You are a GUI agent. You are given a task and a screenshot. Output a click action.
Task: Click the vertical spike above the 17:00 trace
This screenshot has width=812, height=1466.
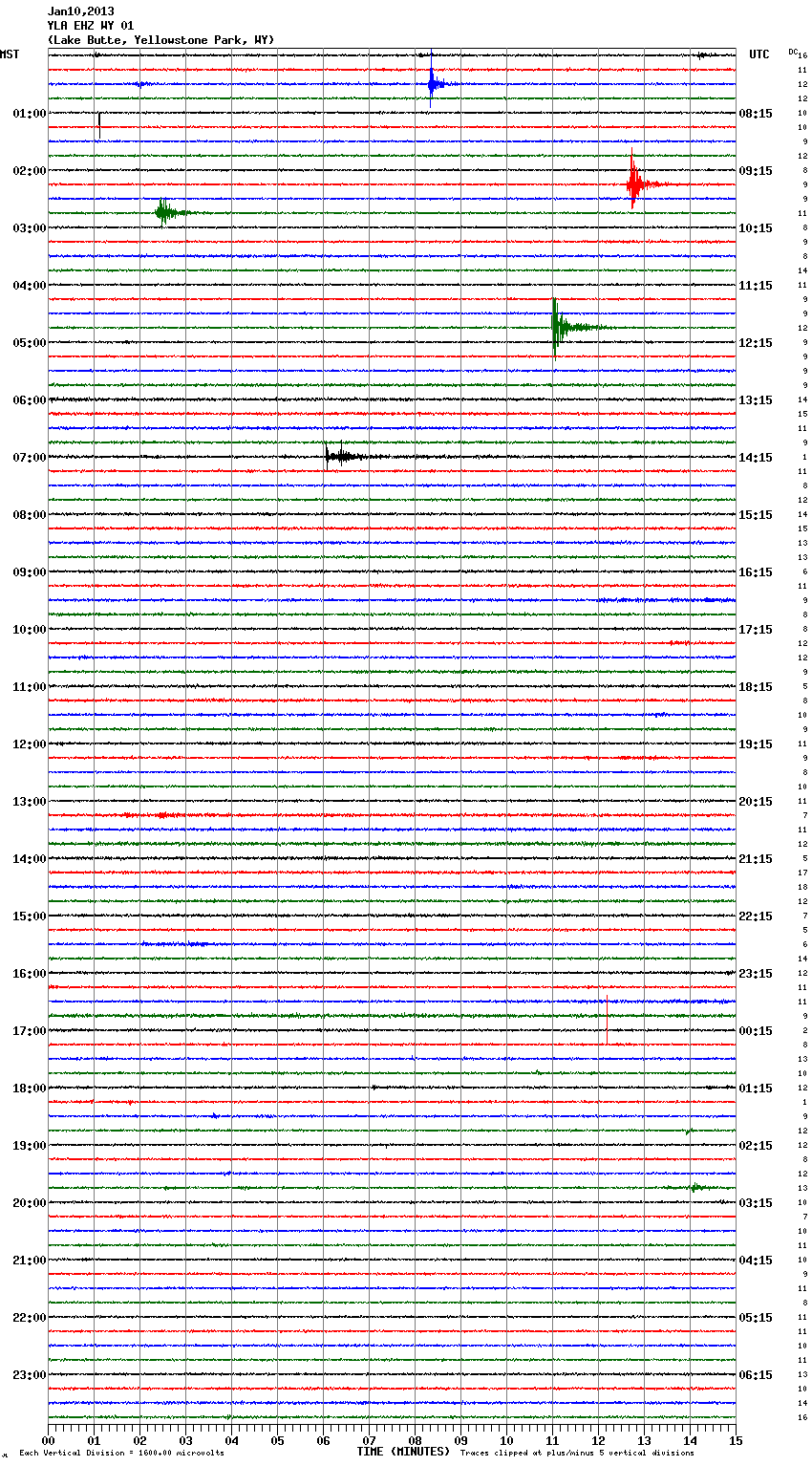(x=607, y=1019)
